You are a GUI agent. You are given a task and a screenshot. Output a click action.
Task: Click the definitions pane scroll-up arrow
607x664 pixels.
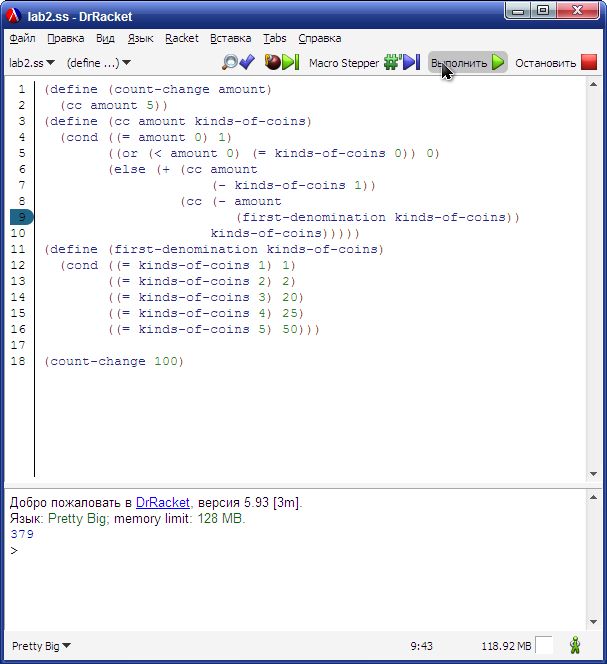[593, 84]
